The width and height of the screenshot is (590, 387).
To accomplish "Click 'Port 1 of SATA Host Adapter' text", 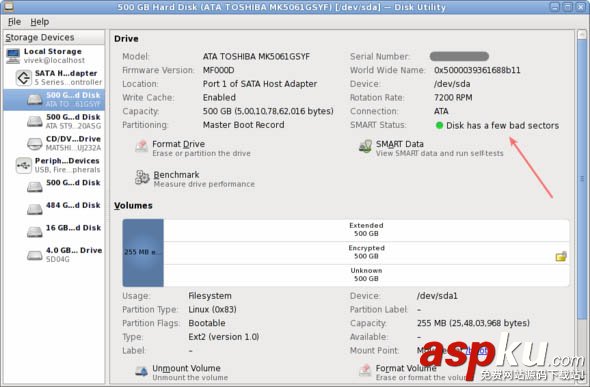I will [x=260, y=84].
